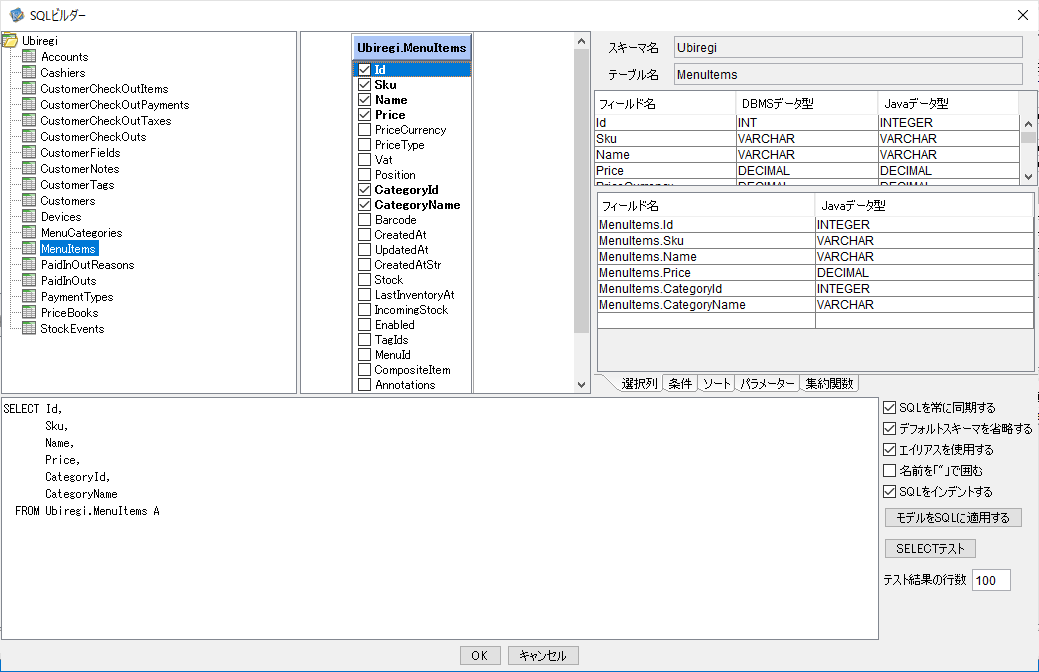Viewport: 1039px width, 672px height.
Task: Click the DBMSデータ型 column header
Action: point(806,103)
